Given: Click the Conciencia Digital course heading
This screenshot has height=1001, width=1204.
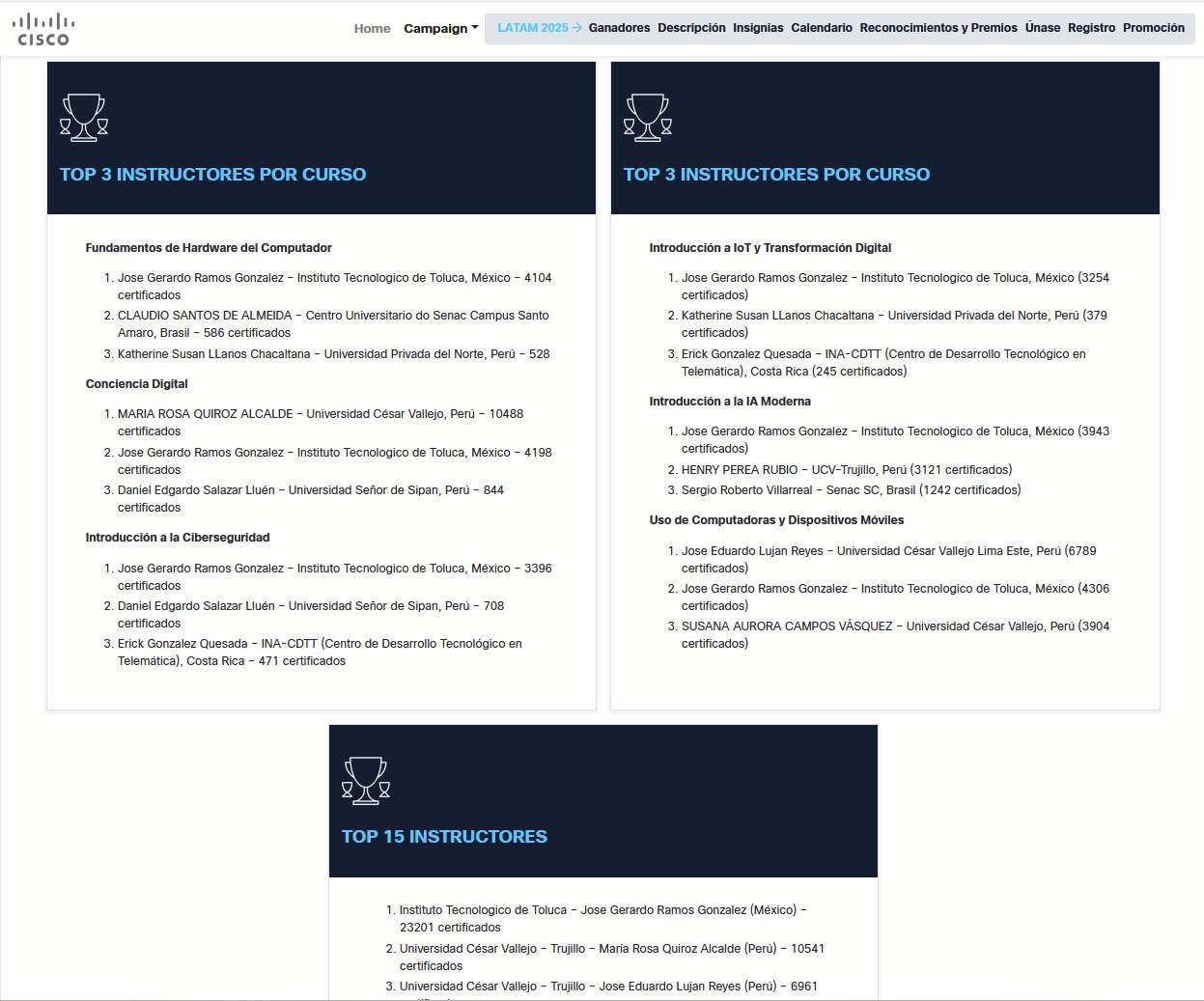Looking at the screenshot, I should pos(137,384).
